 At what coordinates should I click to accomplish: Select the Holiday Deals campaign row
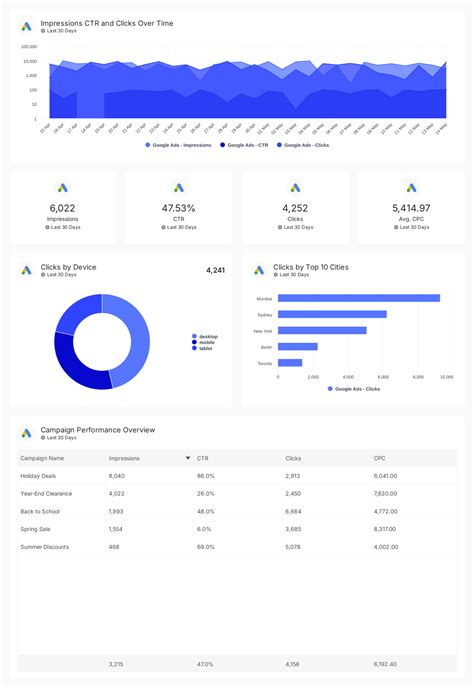(x=237, y=476)
